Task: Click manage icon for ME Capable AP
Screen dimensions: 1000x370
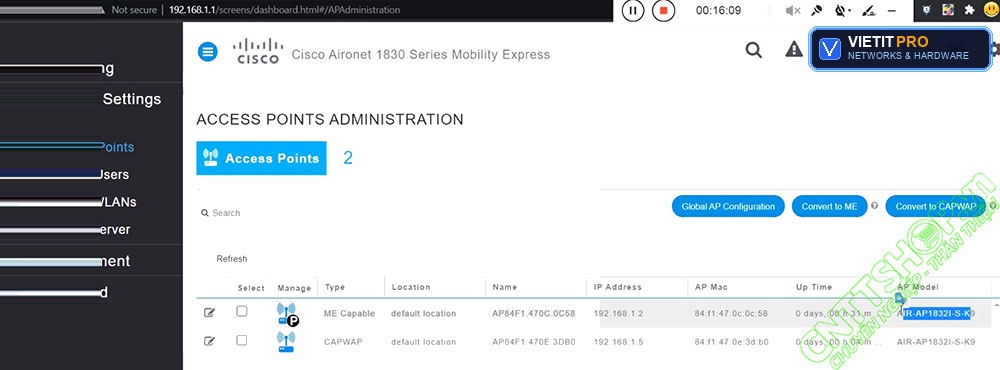Action: click(288, 314)
